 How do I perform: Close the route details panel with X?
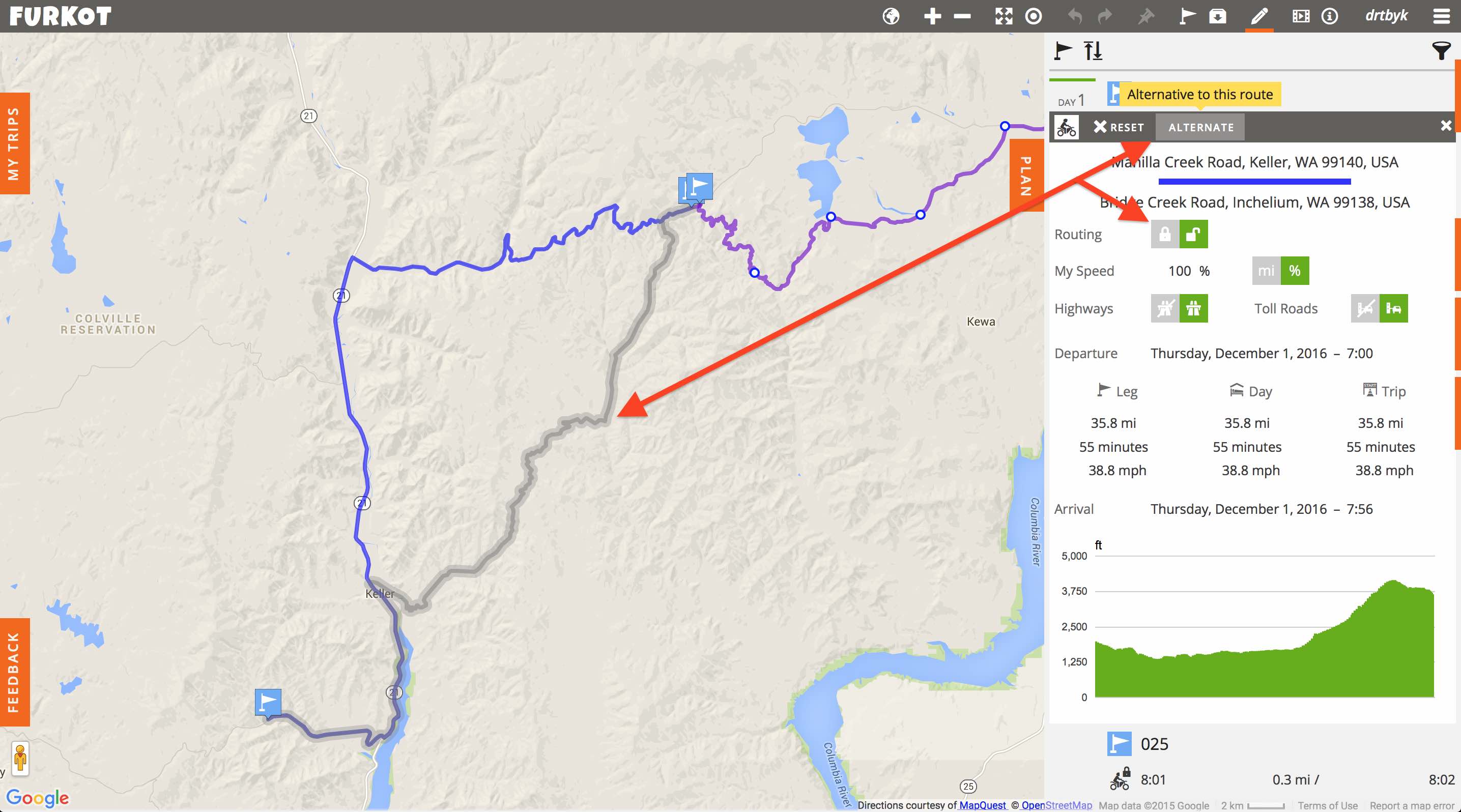[1446, 126]
